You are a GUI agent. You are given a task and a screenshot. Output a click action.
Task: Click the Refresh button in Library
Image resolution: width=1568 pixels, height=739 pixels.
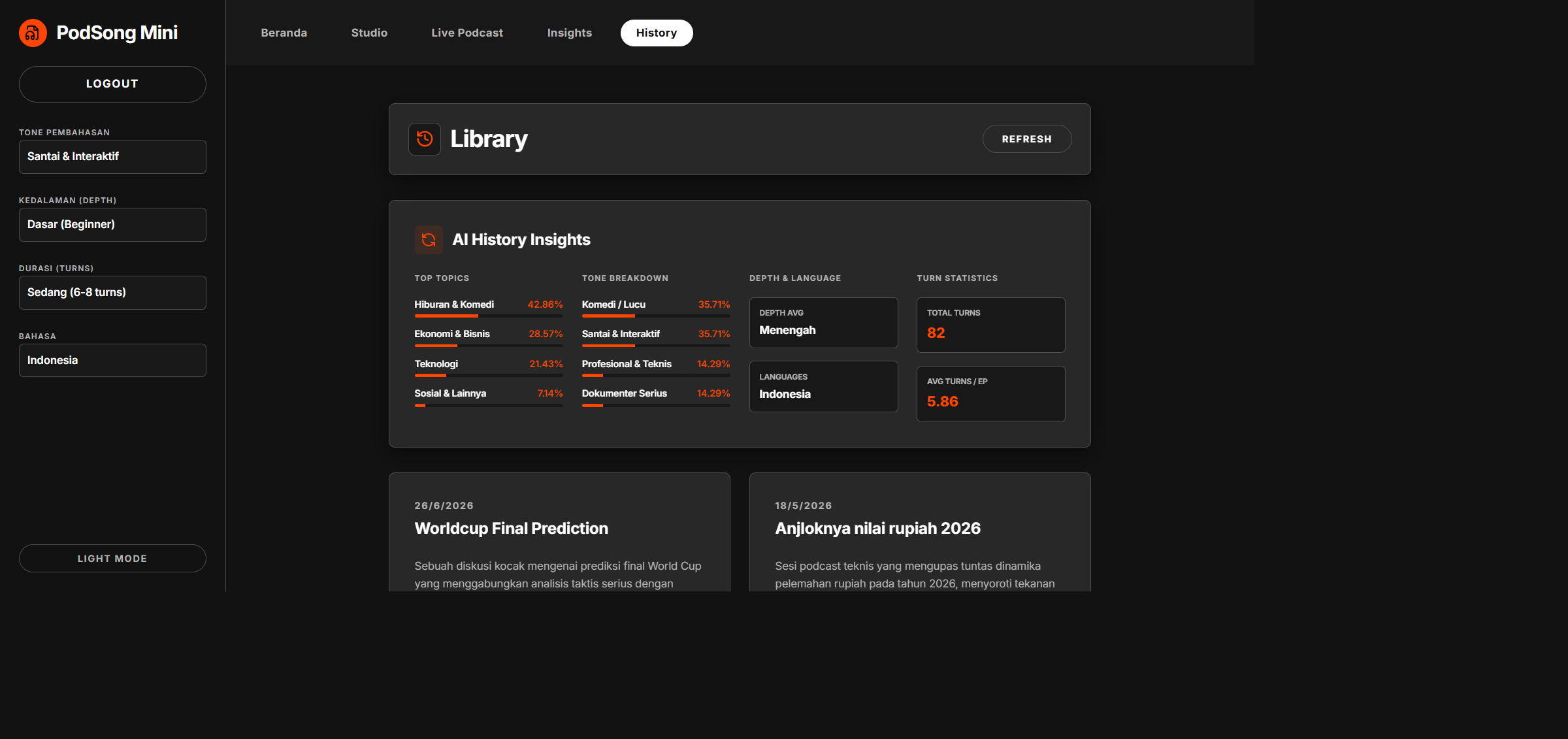point(1027,139)
